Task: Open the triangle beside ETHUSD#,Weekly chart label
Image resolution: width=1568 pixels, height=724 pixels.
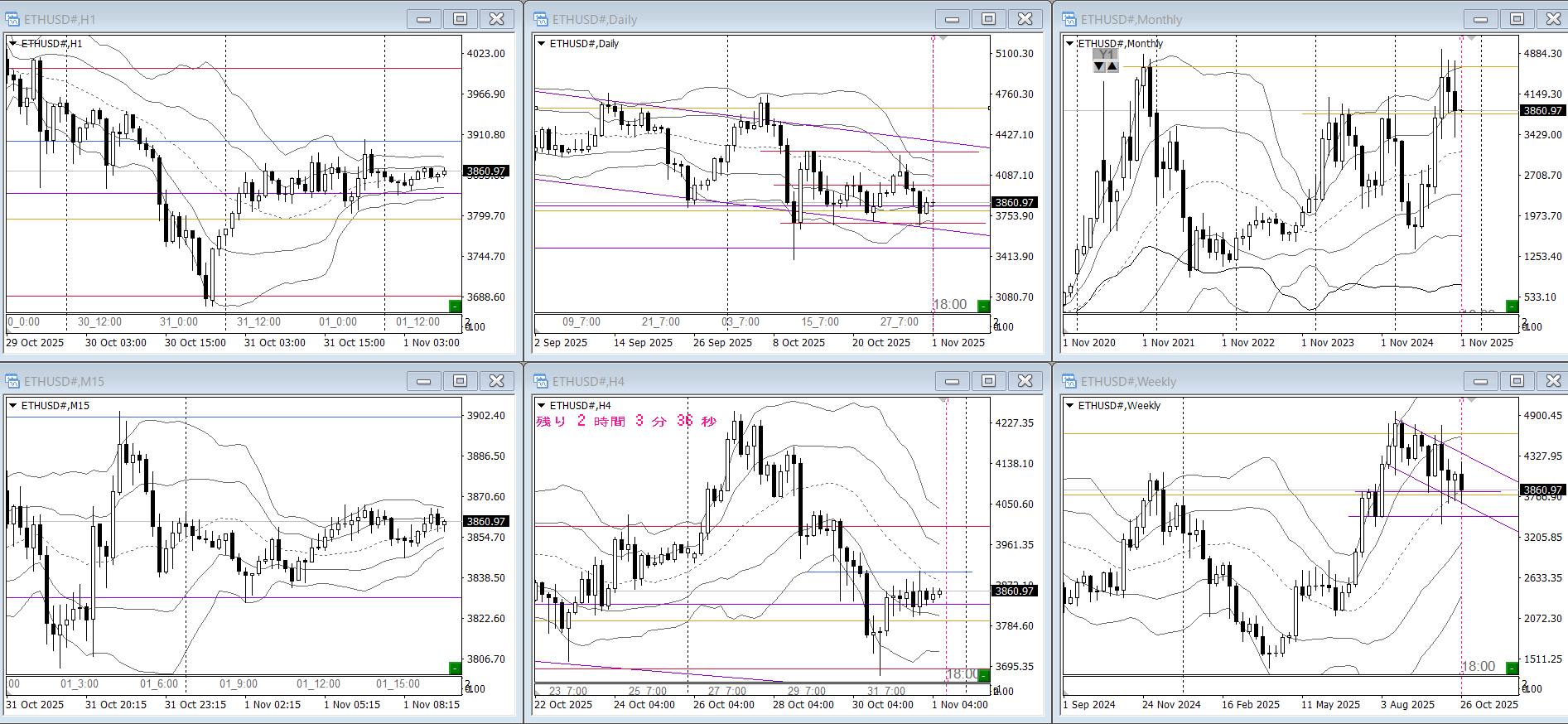Action: click(x=1070, y=405)
